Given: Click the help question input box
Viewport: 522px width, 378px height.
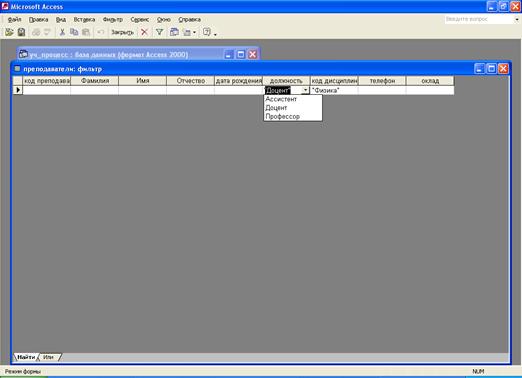Looking at the screenshot, I should [x=479, y=19].
